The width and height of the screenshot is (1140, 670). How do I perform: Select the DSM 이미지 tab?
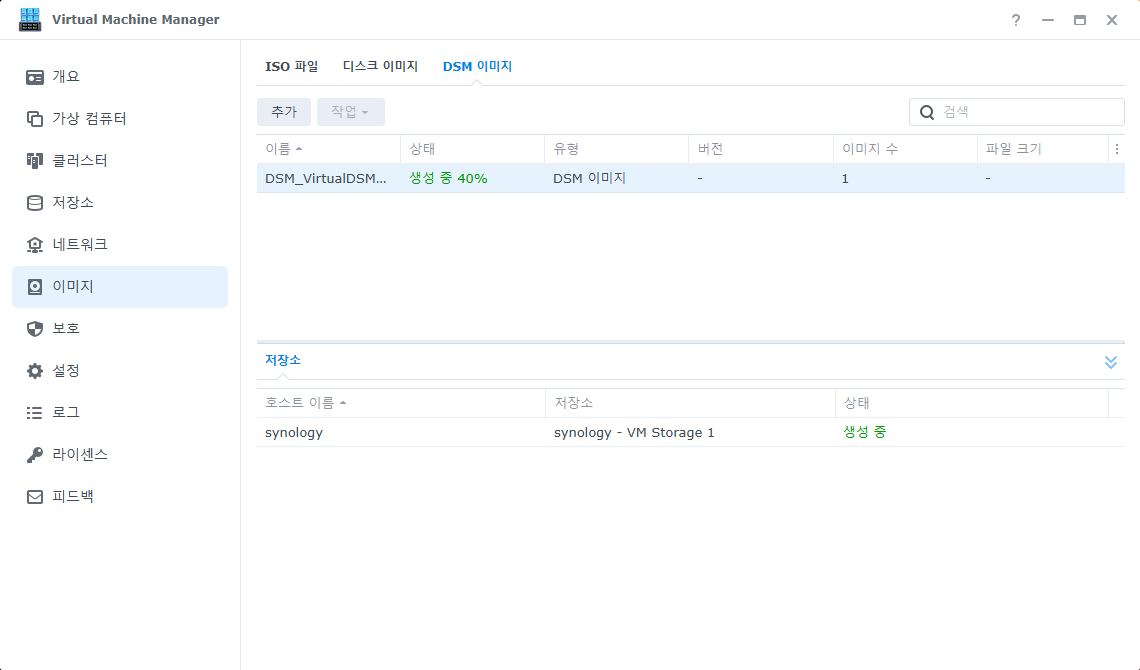477,66
